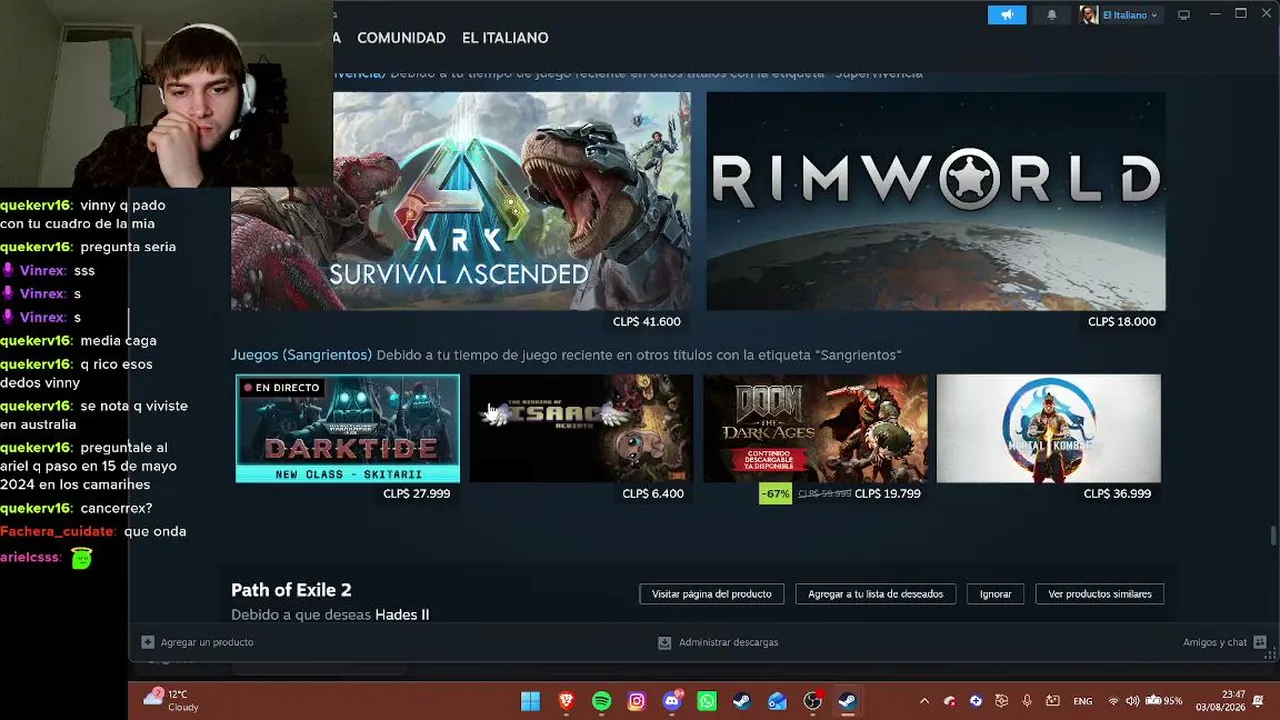
Task: Click the ARK price CLP$ 41.600
Action: pos(647,322)
